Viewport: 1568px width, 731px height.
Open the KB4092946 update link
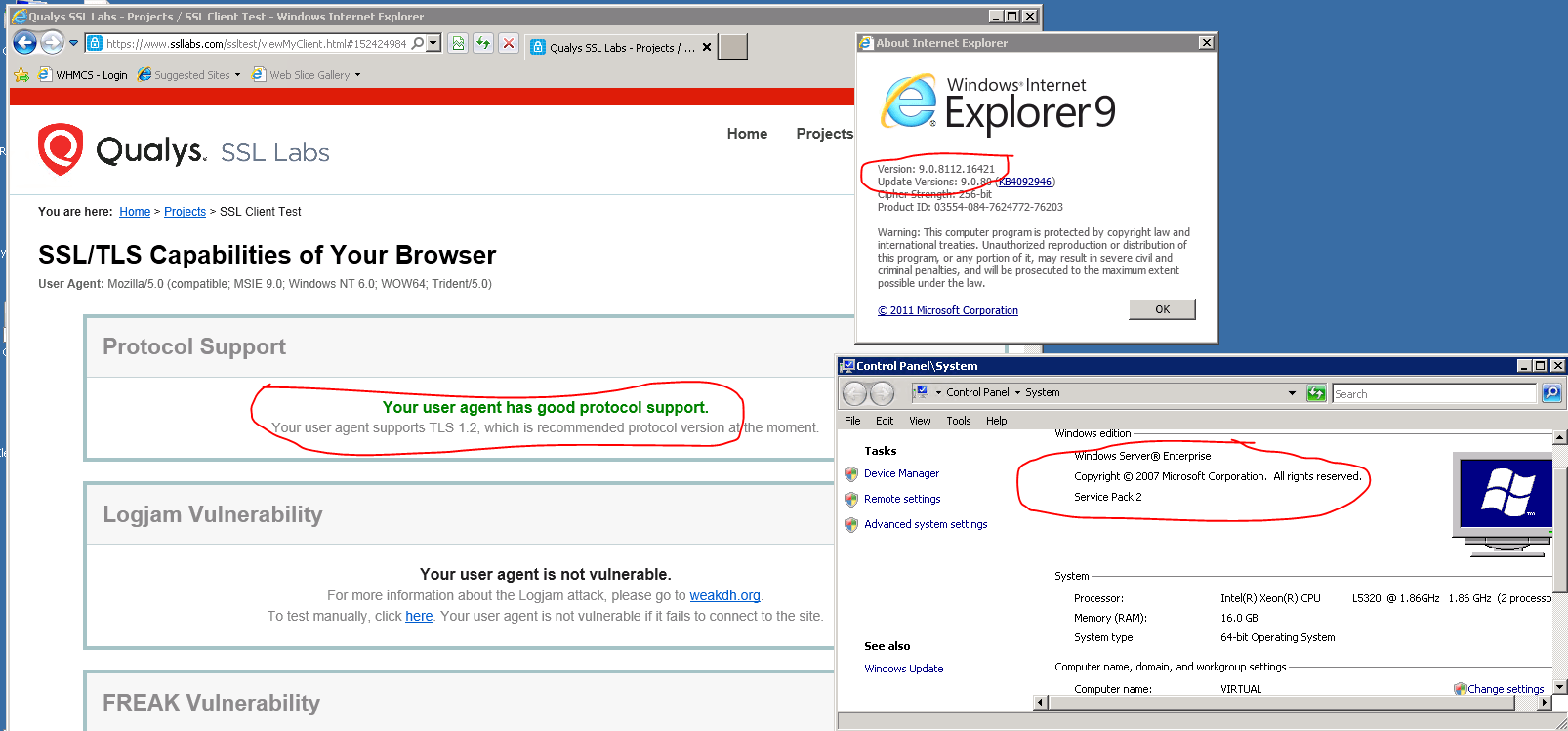point(1024,182)
